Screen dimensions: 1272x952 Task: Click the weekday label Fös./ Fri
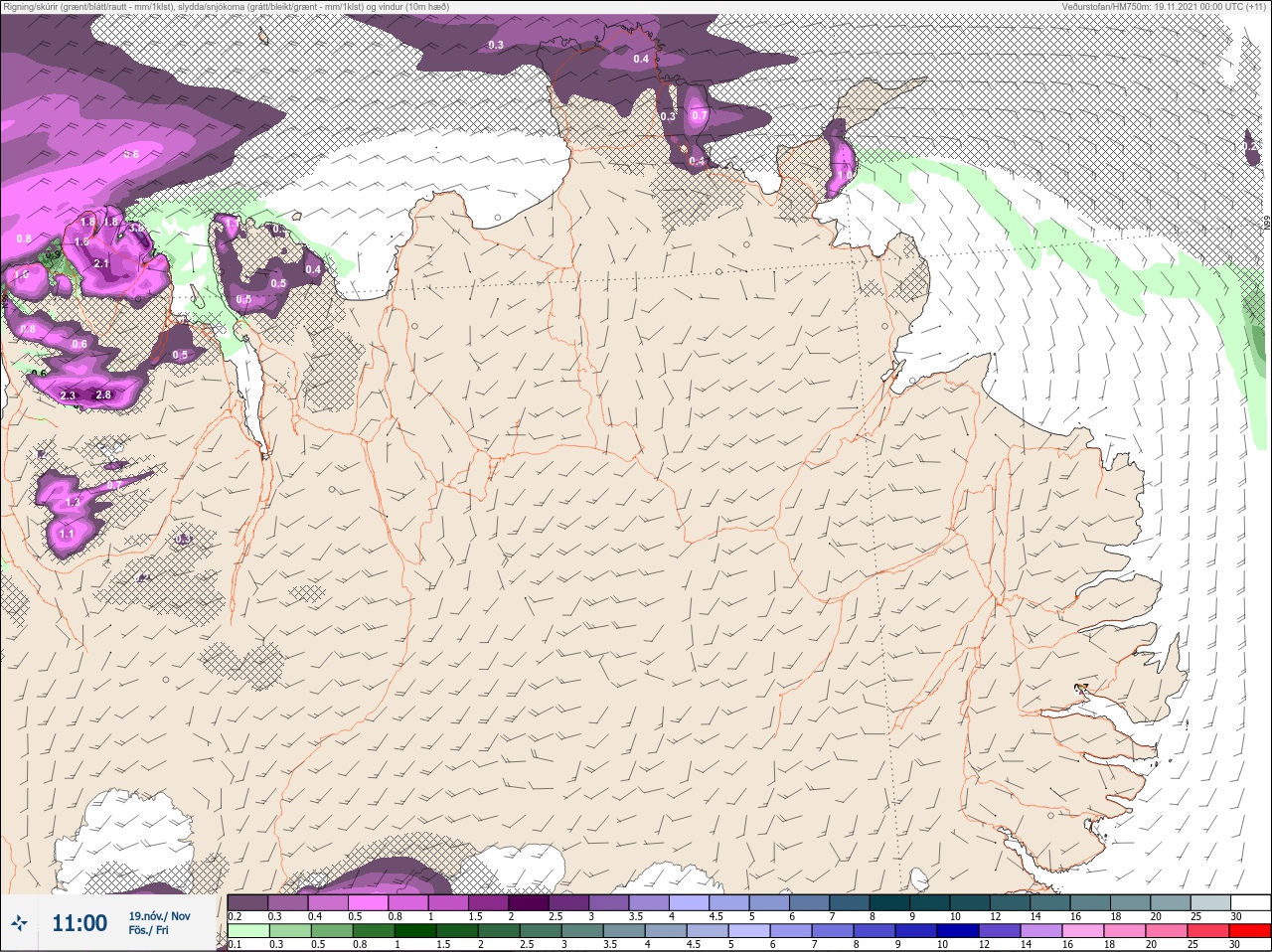click(x=148, y=930)
